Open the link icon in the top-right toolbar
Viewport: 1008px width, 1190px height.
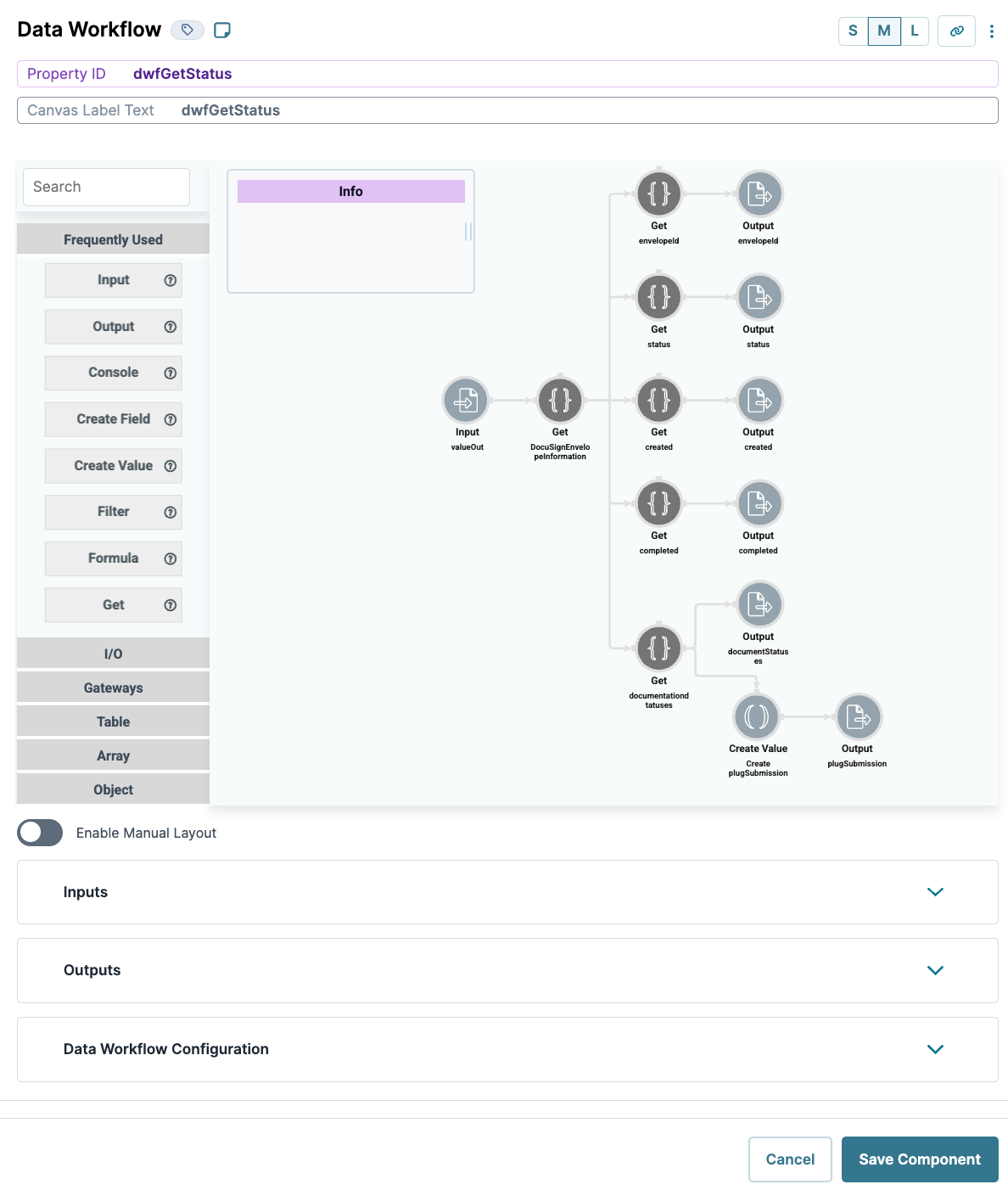(x=956, y=31)
